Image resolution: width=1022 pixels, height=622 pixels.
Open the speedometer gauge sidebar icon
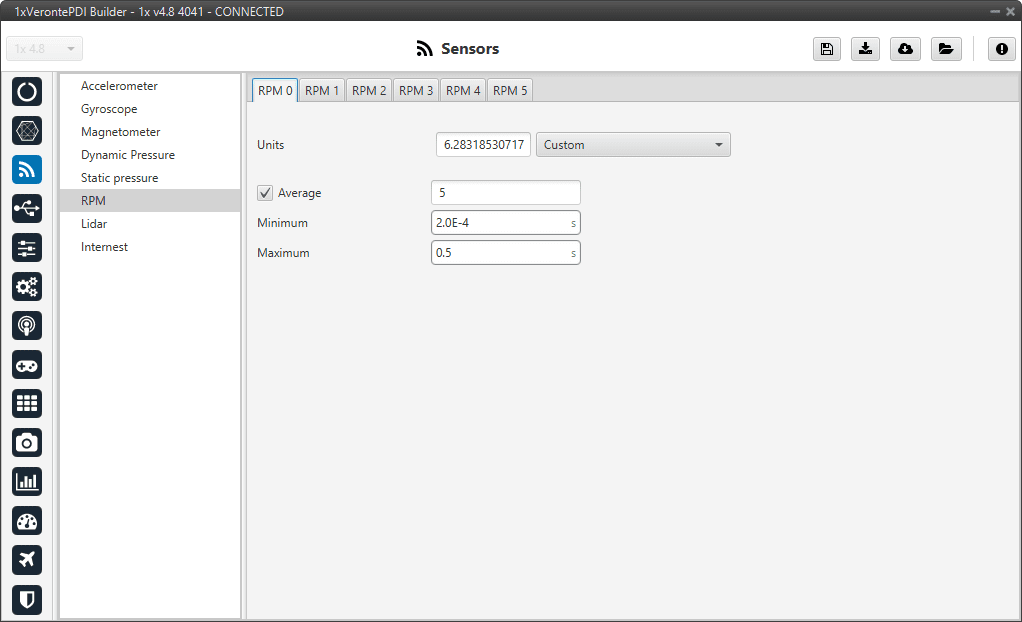[x=27, y=521]
